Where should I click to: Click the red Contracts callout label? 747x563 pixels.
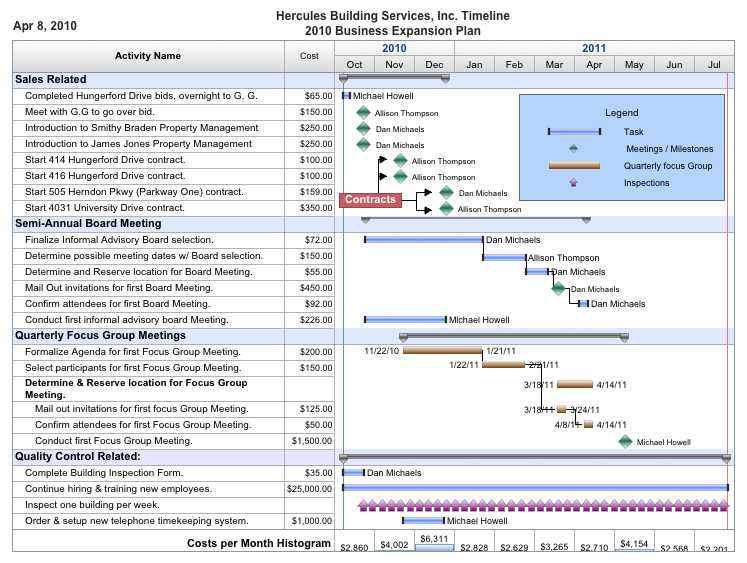pyautogui.click(x=371, y=200)
